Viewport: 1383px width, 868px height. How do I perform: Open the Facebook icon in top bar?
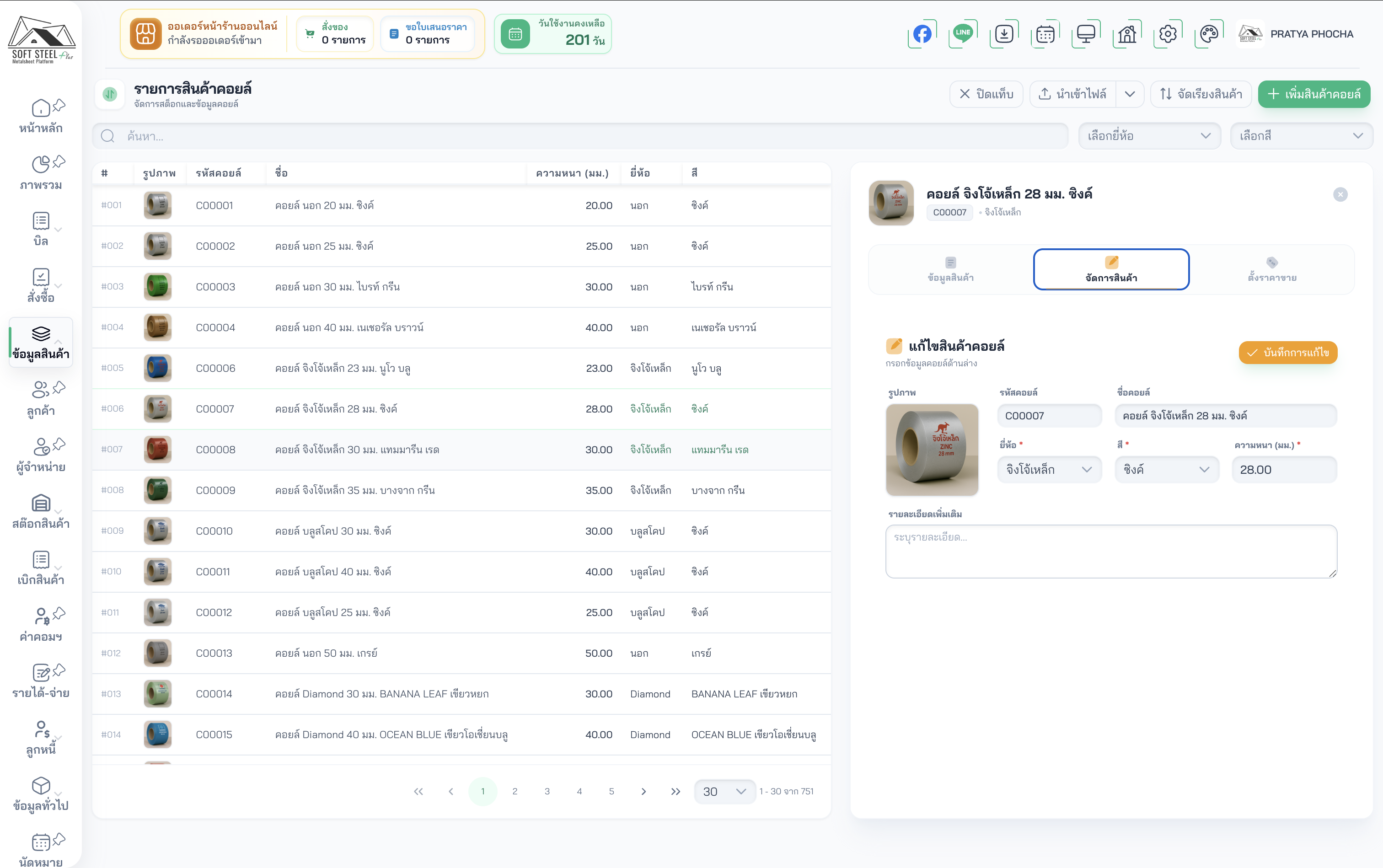coord(922,34)
